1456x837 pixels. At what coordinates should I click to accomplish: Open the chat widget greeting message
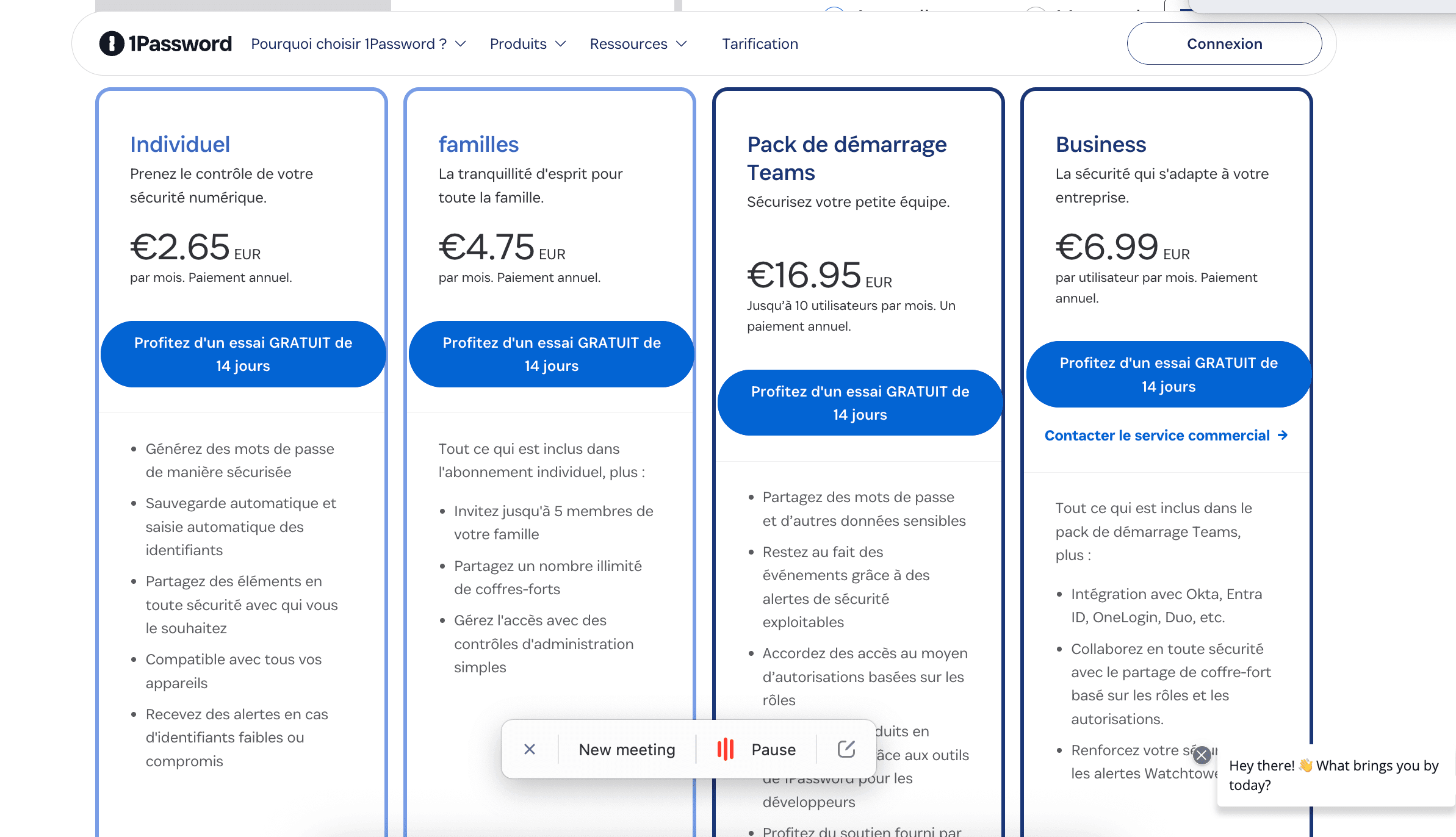(1330, 775)
